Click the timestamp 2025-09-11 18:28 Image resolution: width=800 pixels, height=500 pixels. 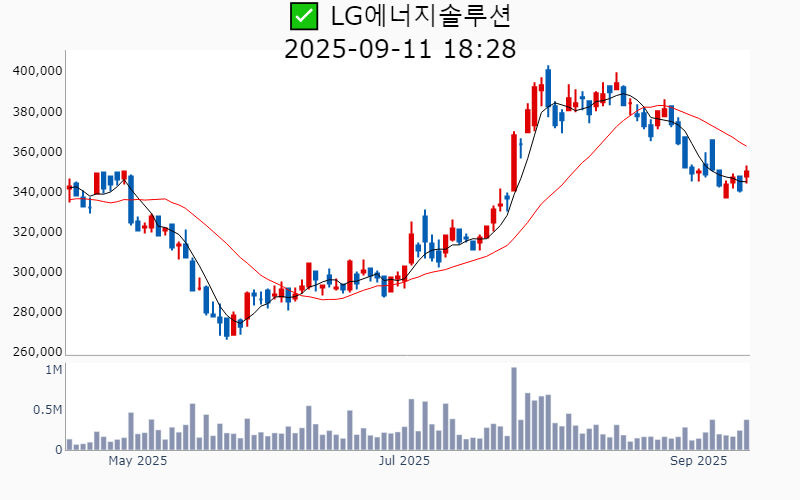pyautogui.click(x=400, y=49)
